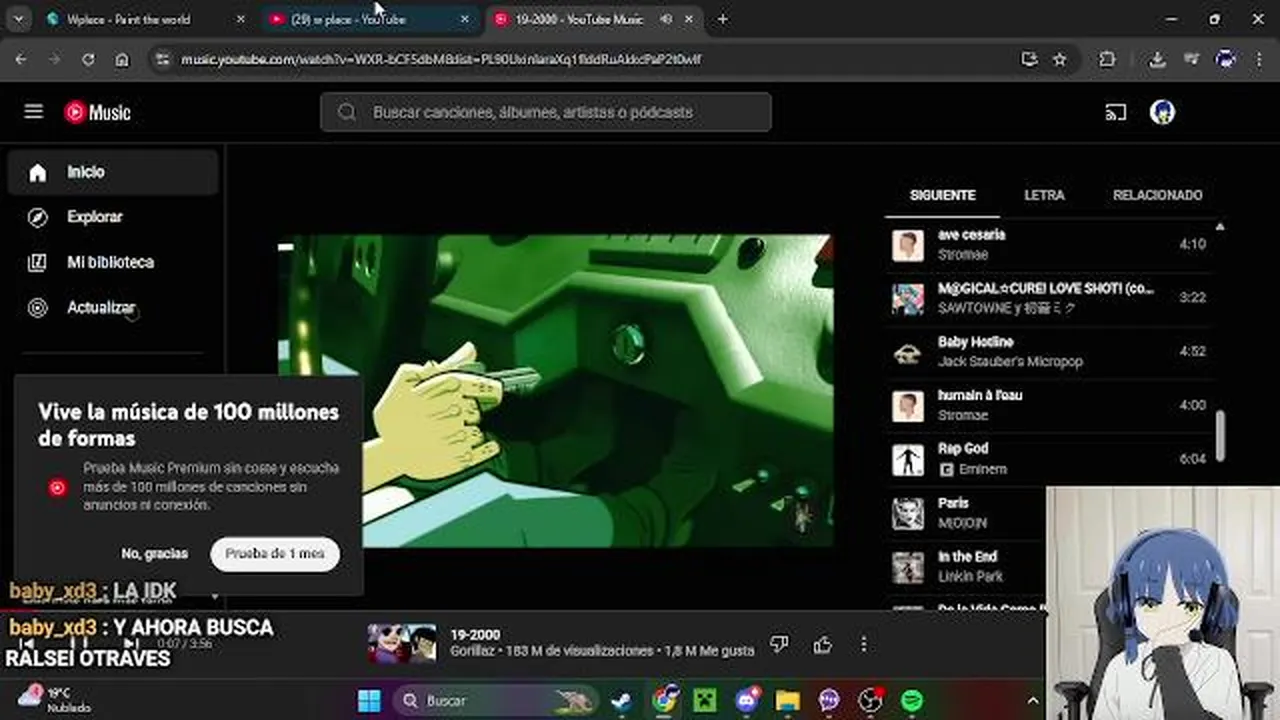Open the three-dot song options menu
The height and width of the screenshot is (720, 1280).
coord(864,645)
